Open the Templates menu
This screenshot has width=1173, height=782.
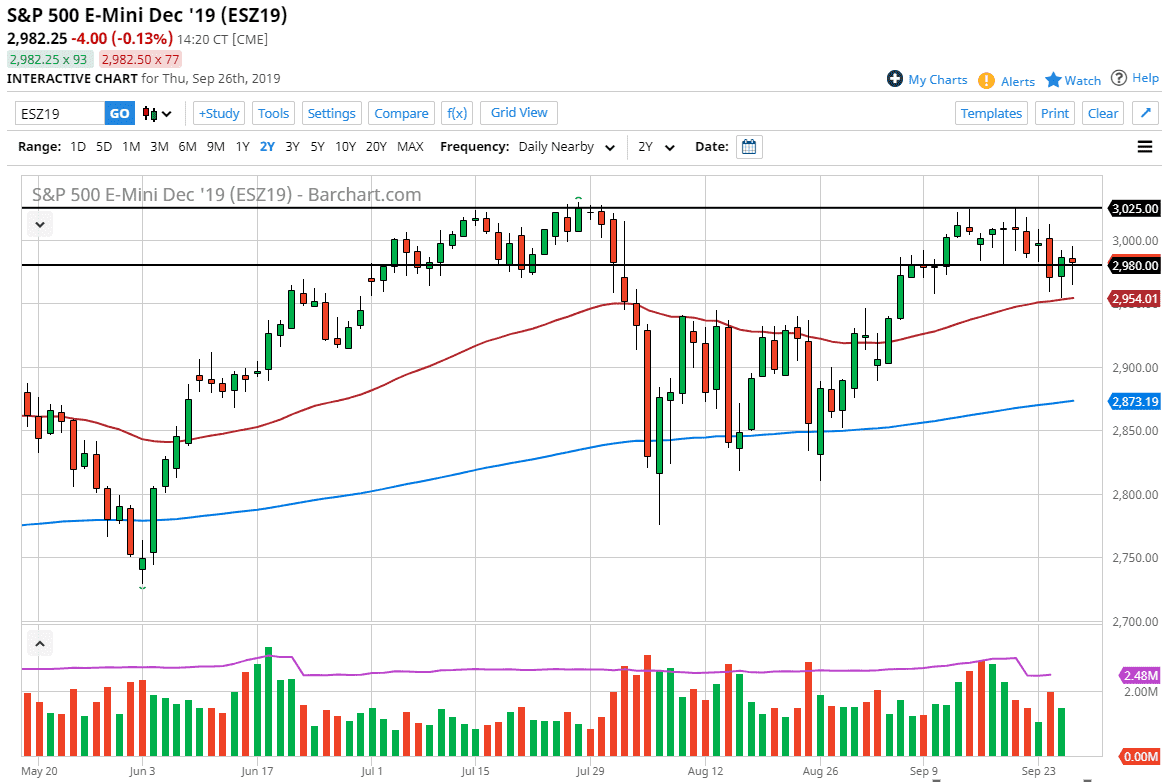coord(991,113)
